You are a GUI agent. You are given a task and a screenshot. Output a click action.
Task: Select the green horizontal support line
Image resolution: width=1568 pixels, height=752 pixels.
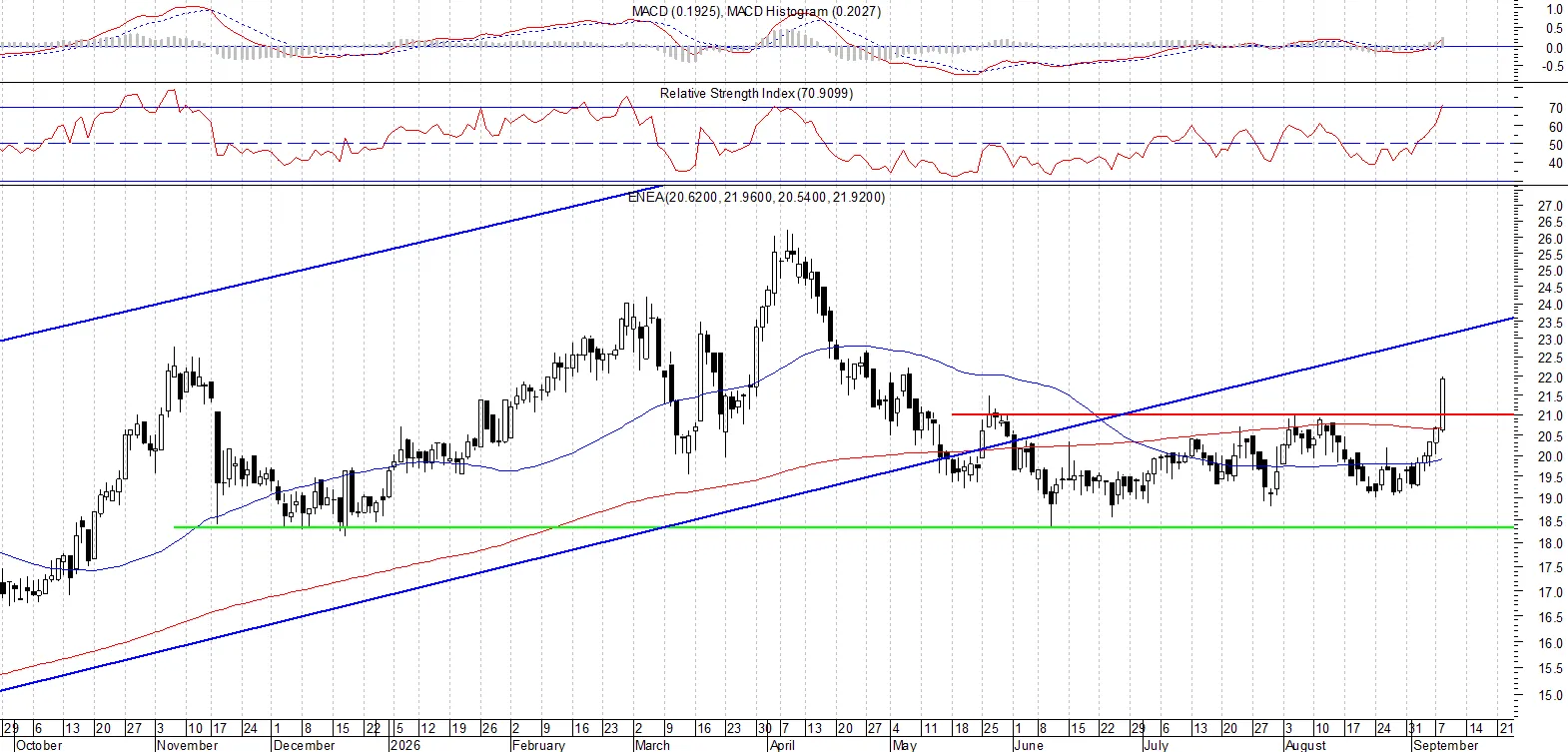[804, 527]
